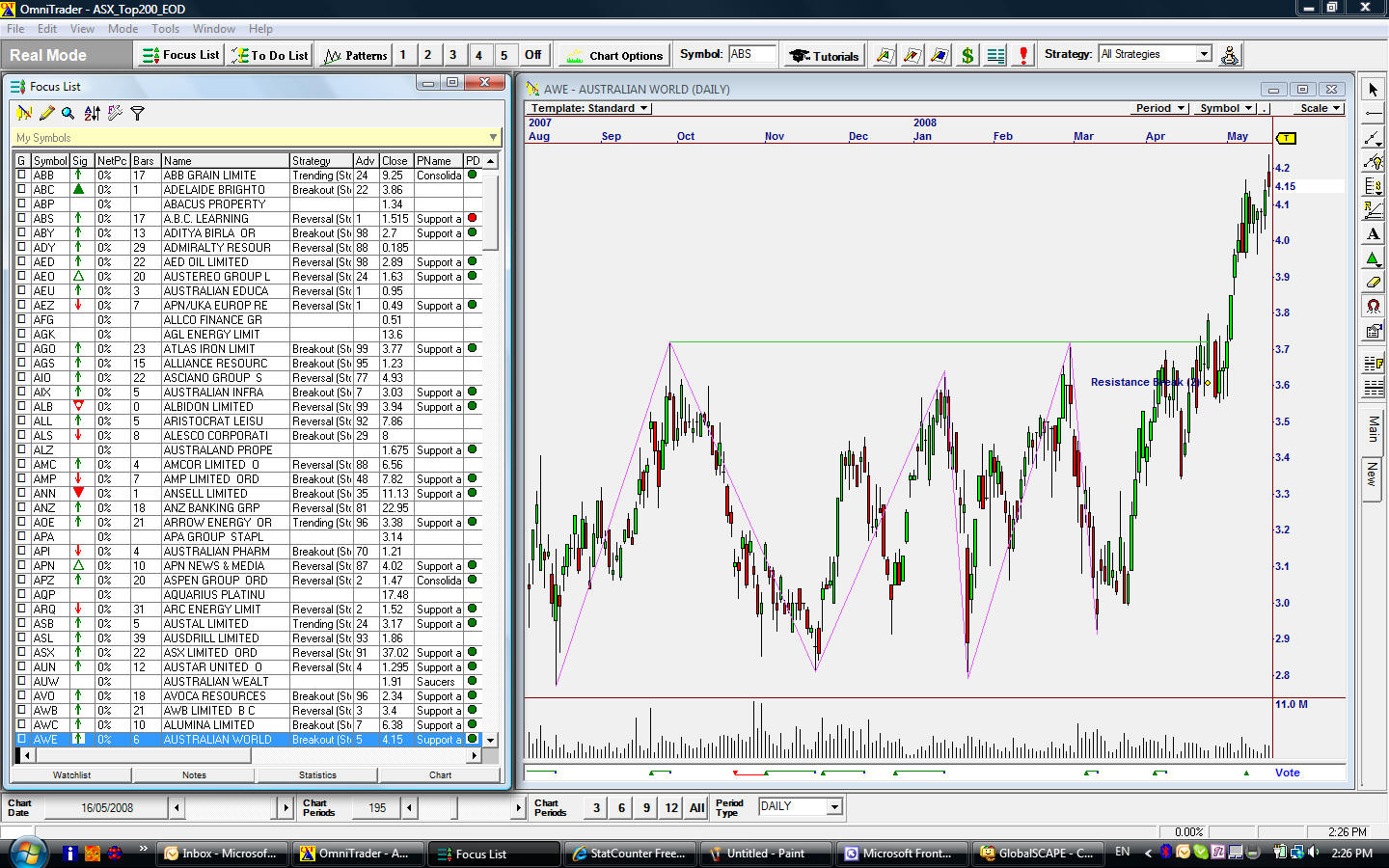Image resolution: width=1389 pixels, height=868 pixels.
Task: Open the Template: Standard dropdown
Action: (x=589, y=108)
